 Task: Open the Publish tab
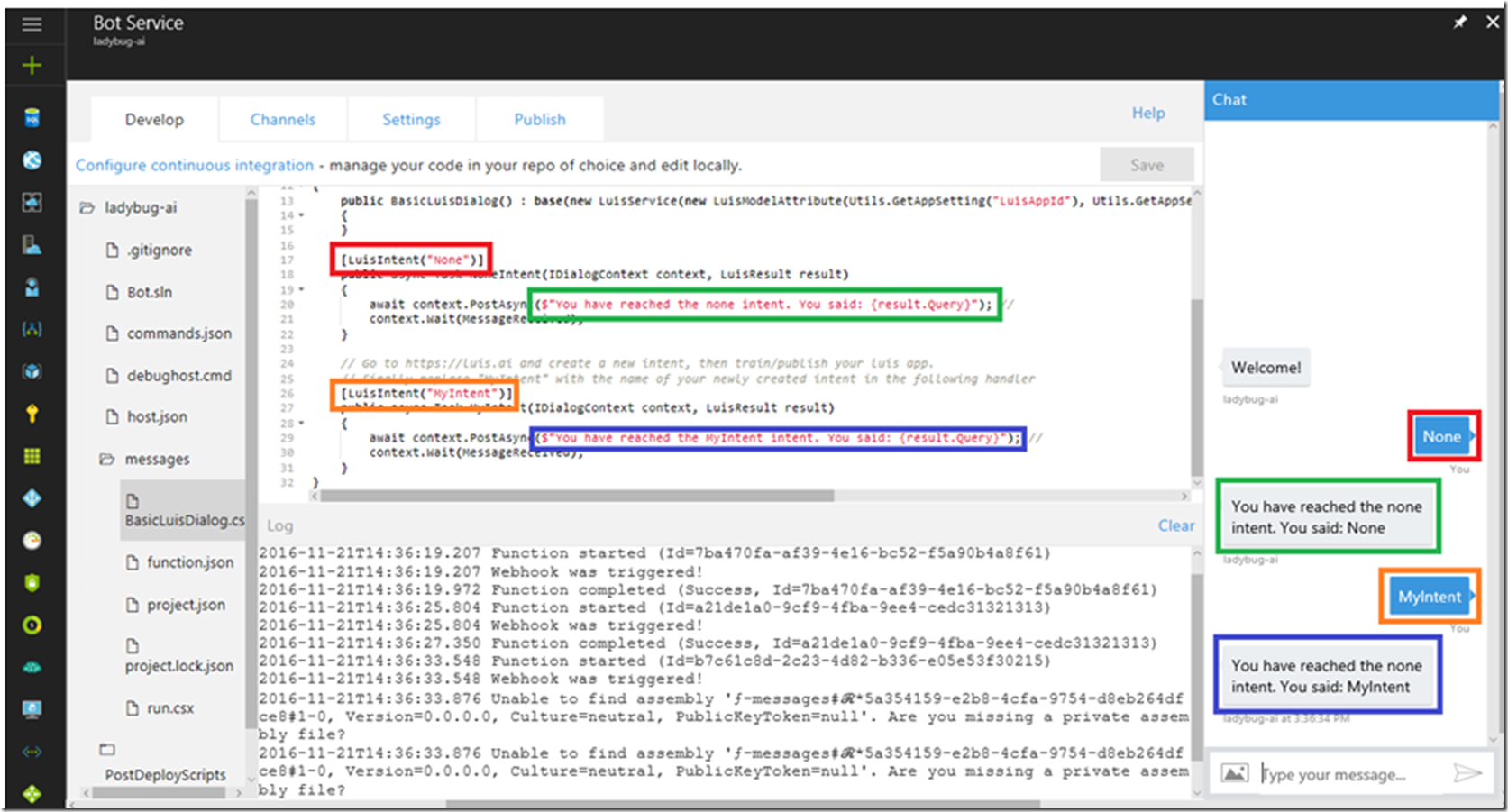(540, 119)
